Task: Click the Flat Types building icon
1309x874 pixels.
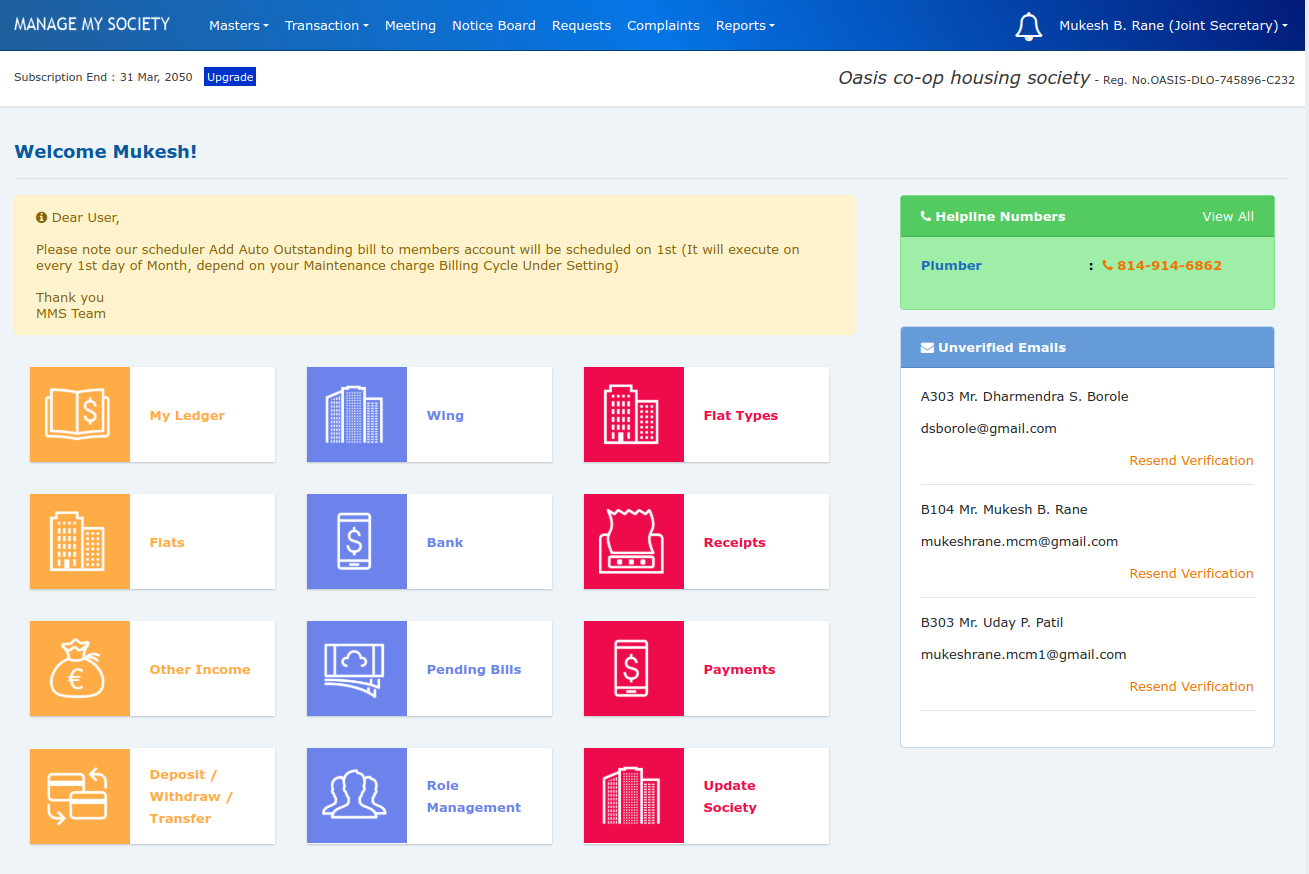Action: point(634,414)
